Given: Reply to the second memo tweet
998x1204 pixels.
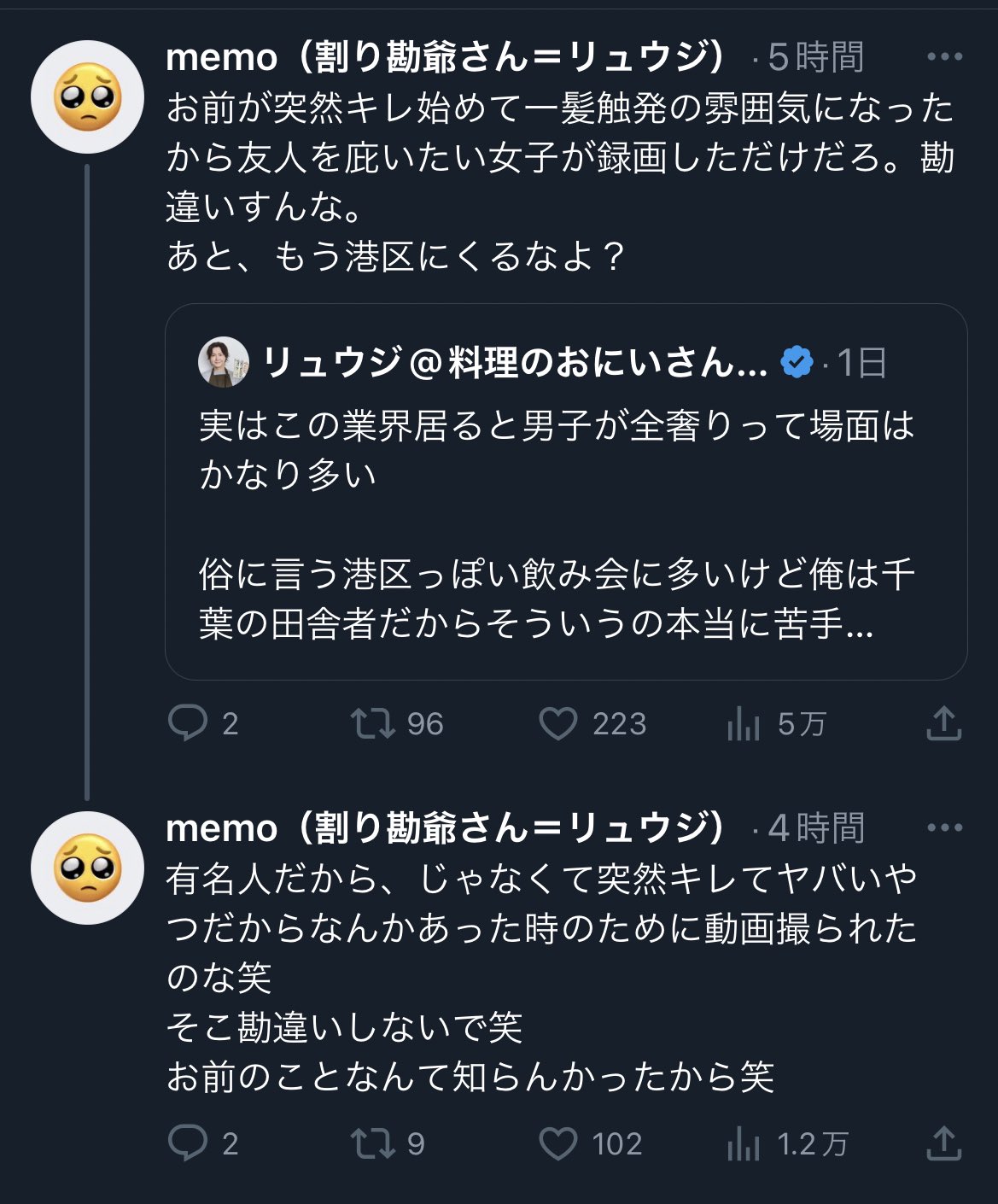Looking at the screenshot, I should [x=188, y=1144].
